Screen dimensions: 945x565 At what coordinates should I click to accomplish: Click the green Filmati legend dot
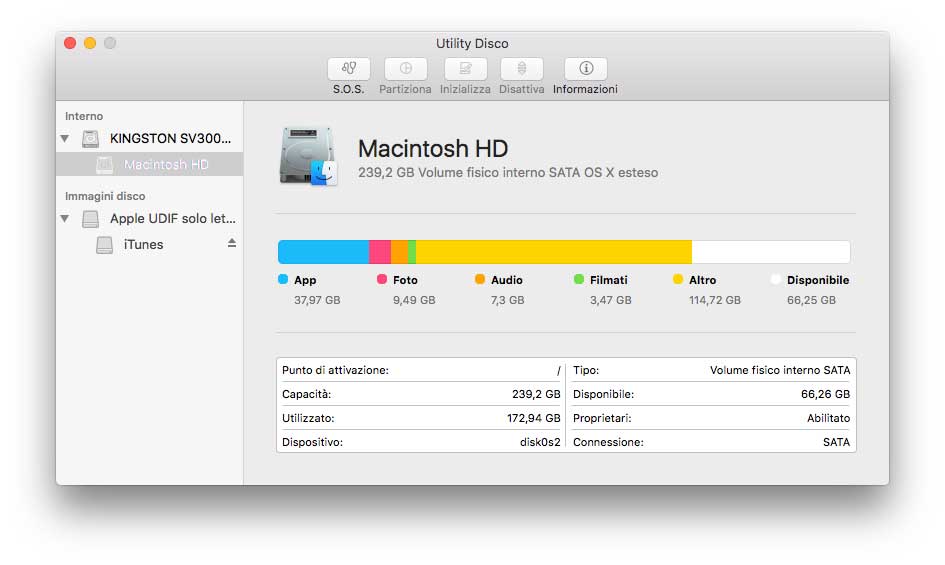[579, 280]
